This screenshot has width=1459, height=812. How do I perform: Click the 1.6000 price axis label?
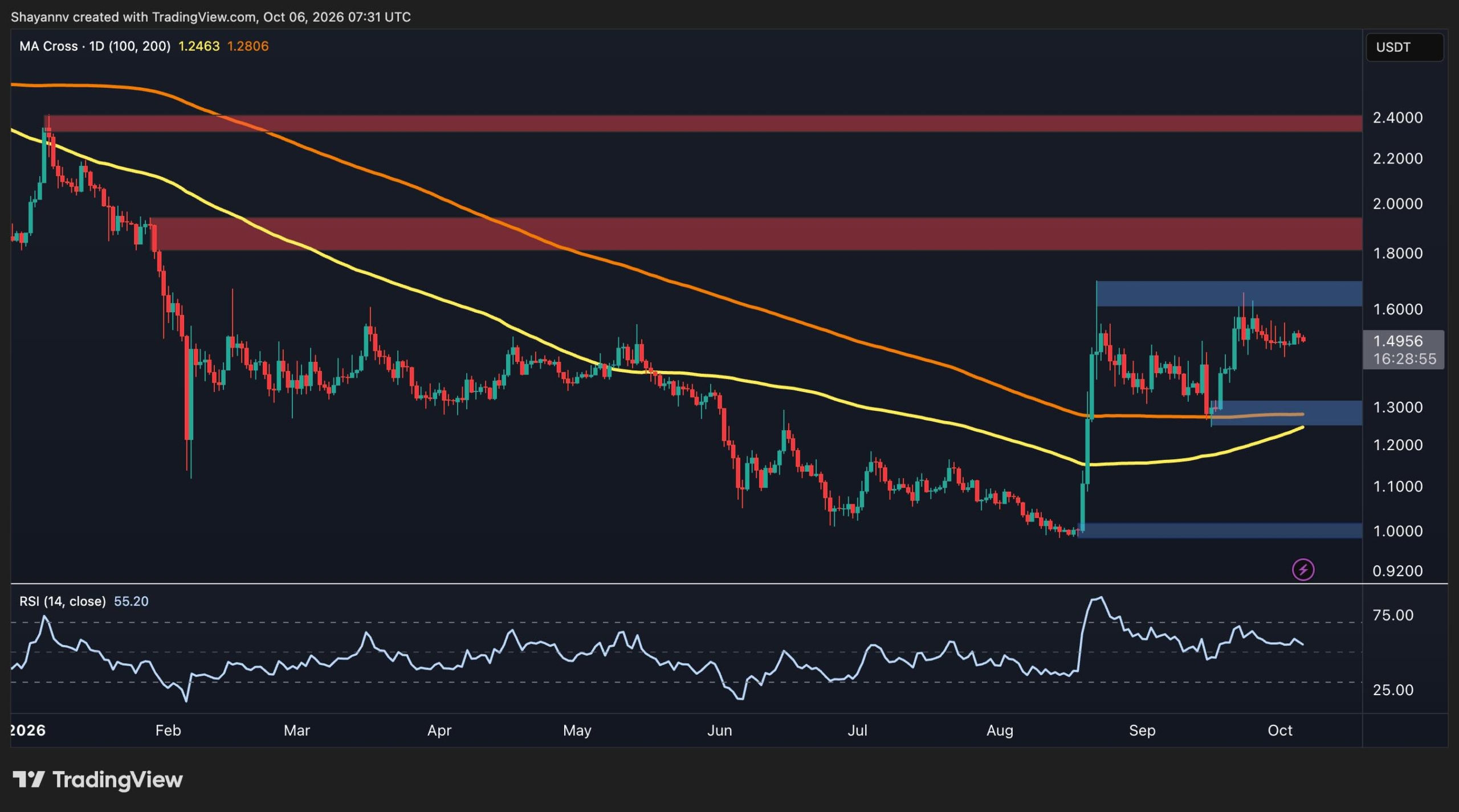tap(1397, 309)
